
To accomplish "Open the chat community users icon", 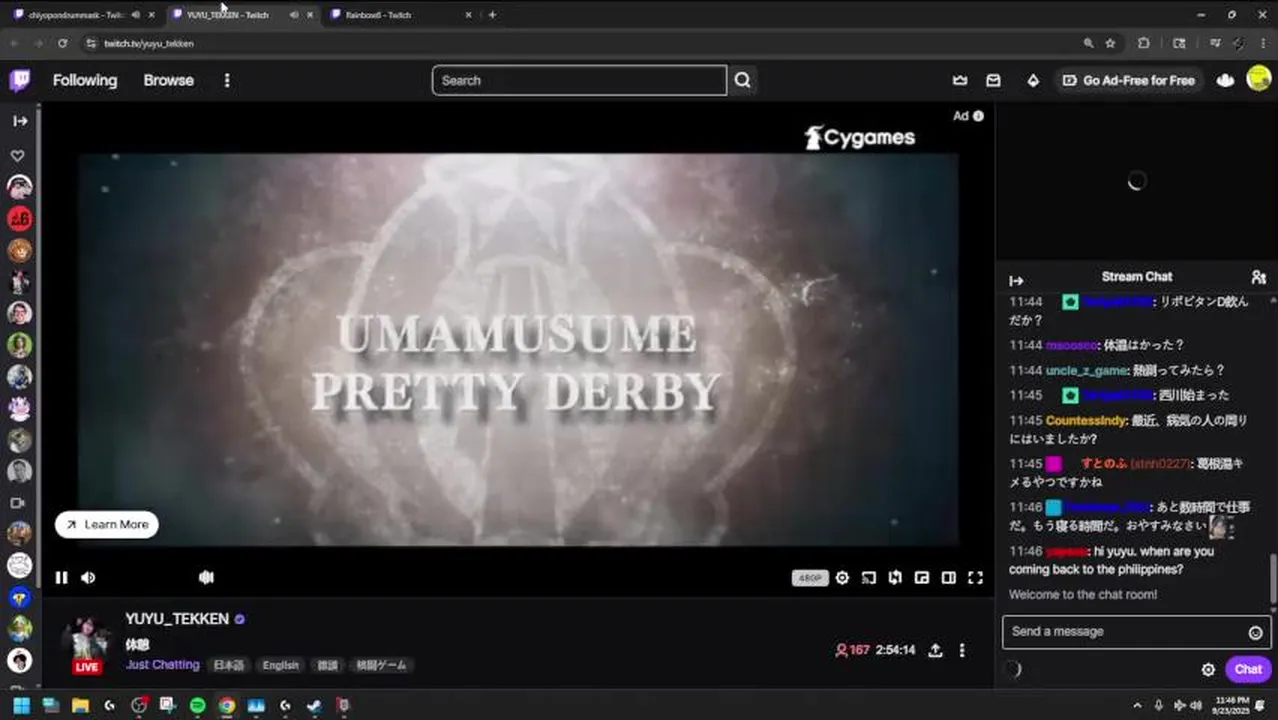I will [1258, 277].
